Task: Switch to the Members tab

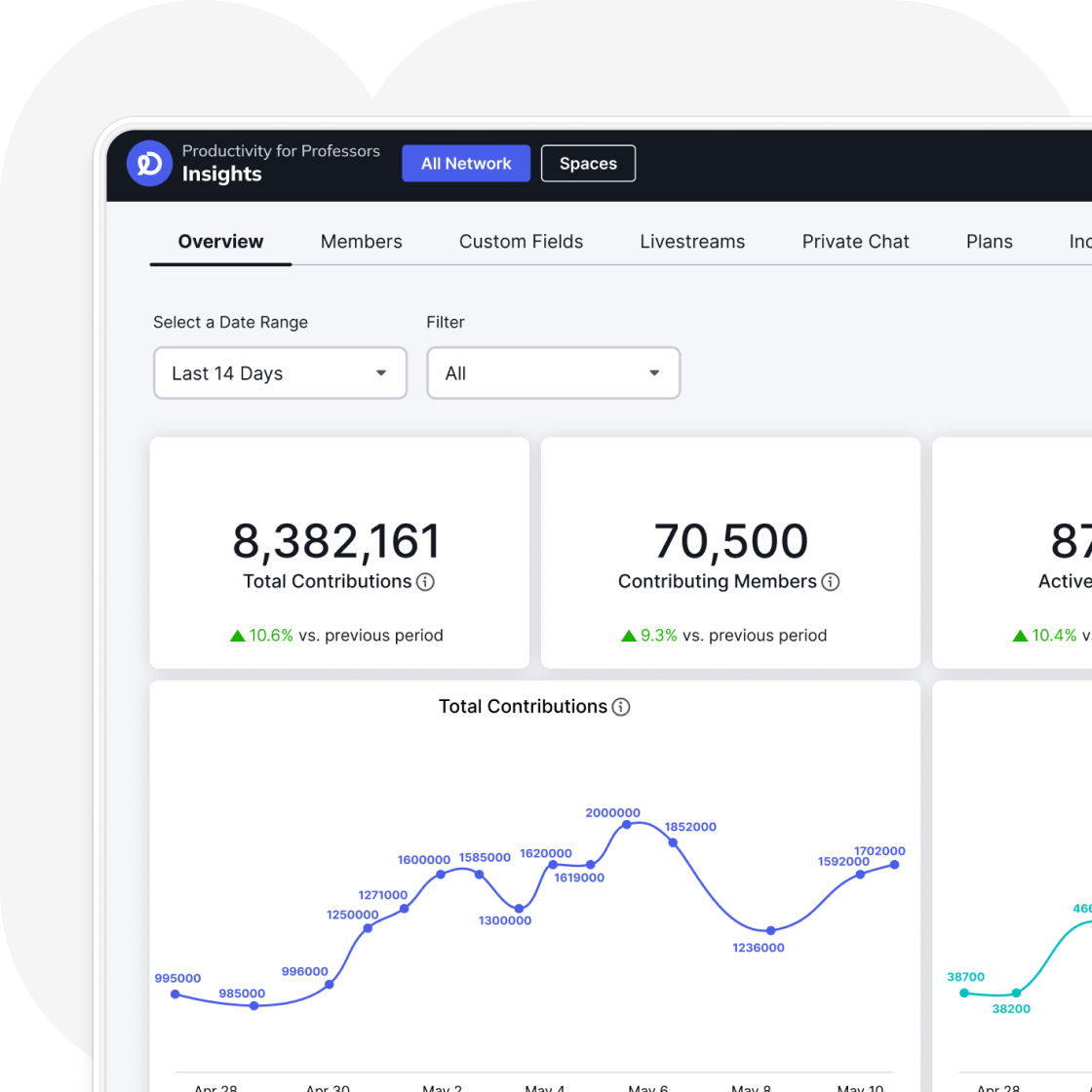Action: [x=361, y=241]
